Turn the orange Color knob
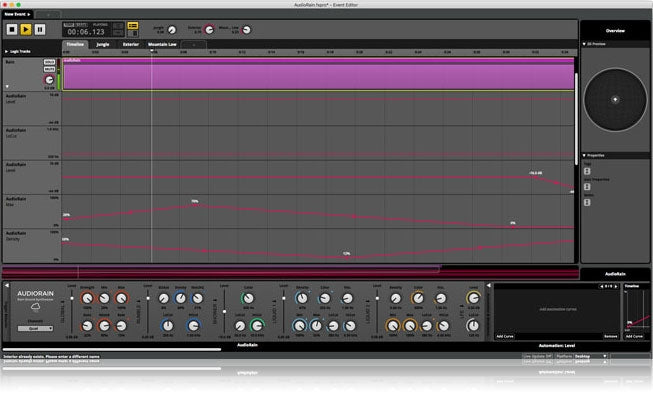 (x=418, y=298)
